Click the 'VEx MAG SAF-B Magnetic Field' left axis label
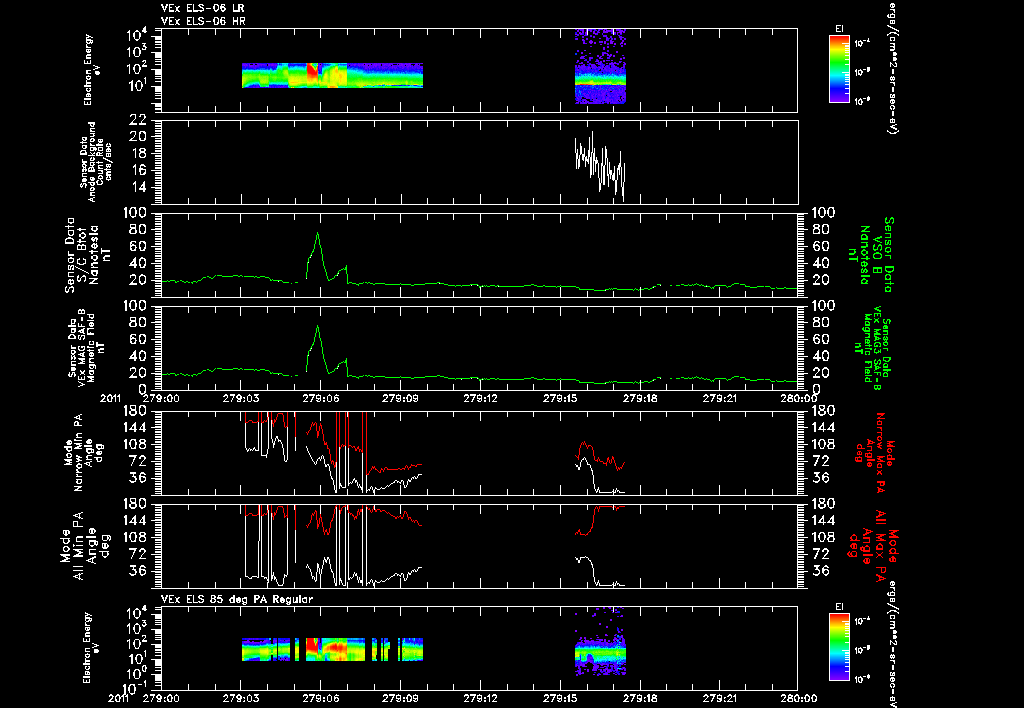This screenshot has width=1024, height=708. pos(86,348)
